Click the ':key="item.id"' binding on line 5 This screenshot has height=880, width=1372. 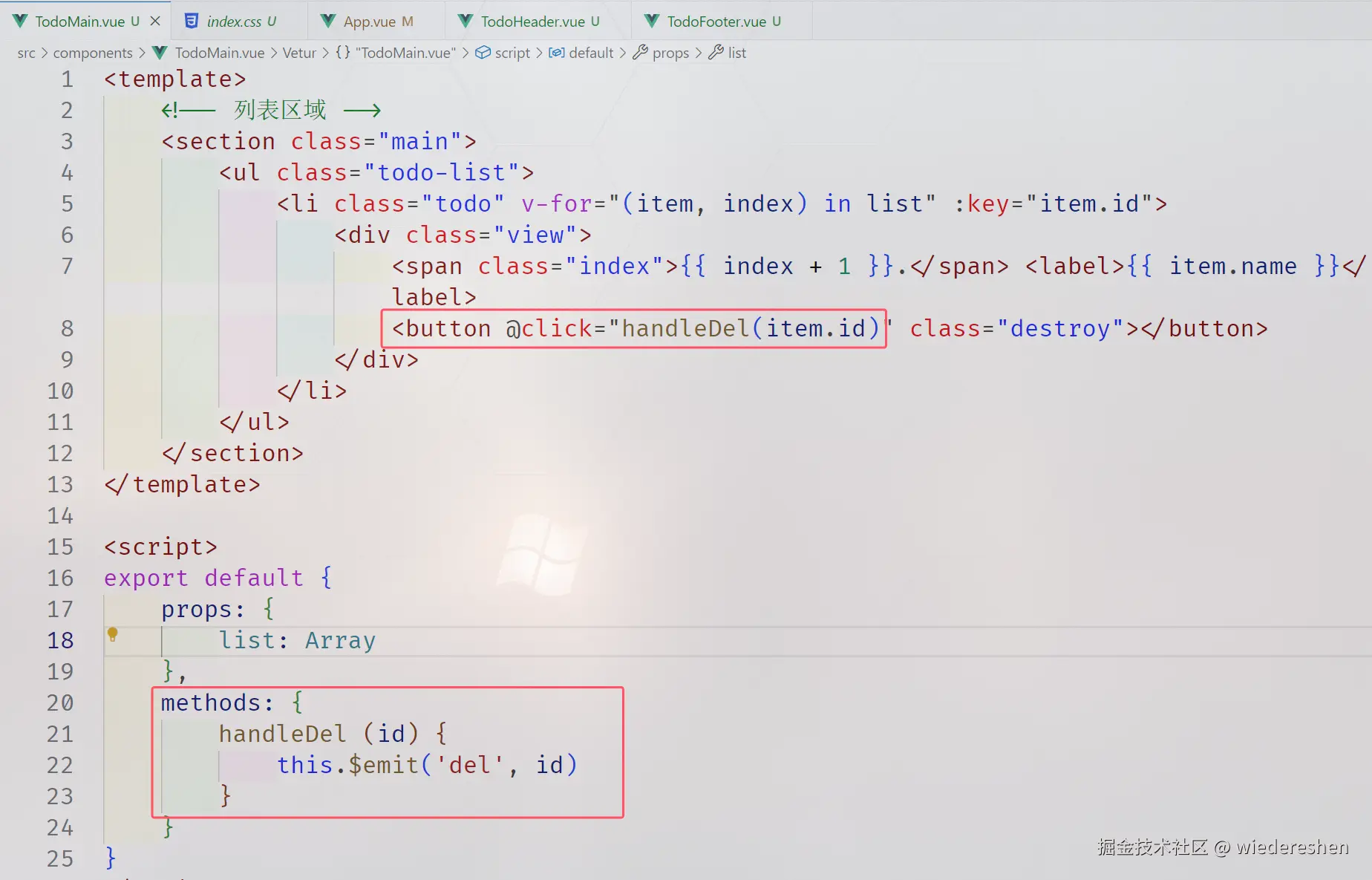click(1053, 203)
